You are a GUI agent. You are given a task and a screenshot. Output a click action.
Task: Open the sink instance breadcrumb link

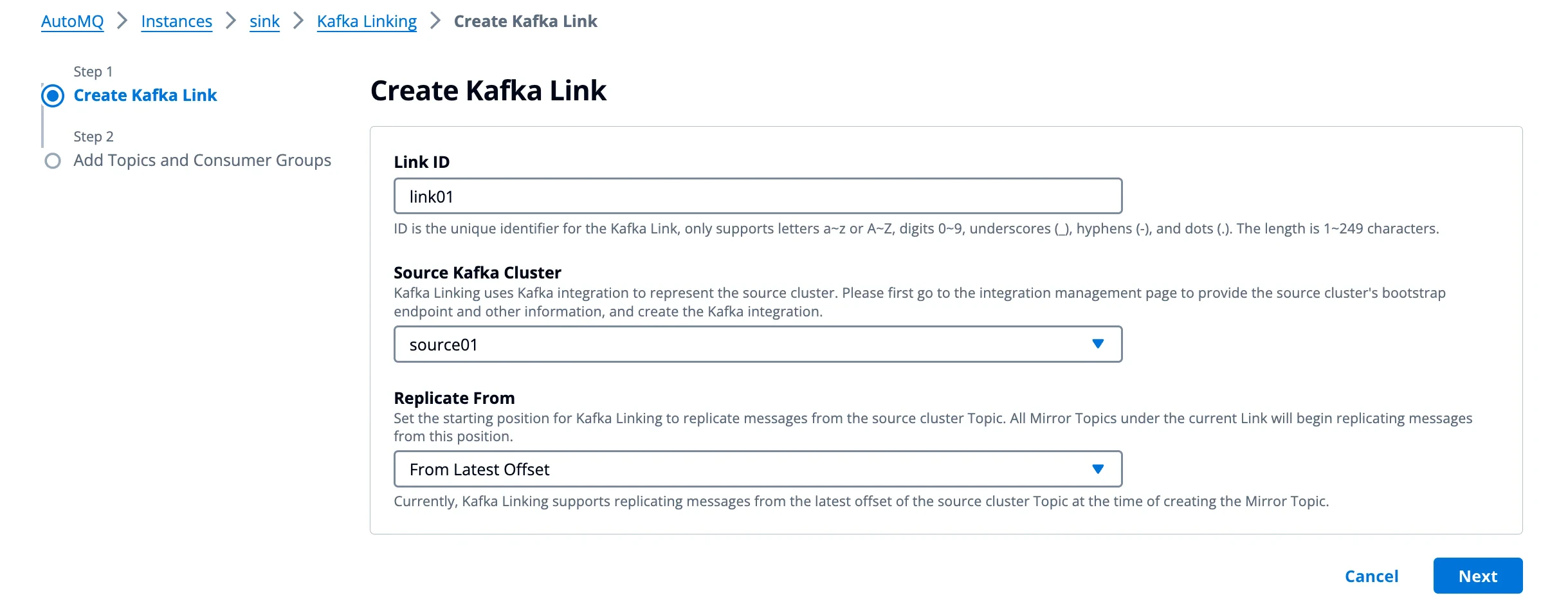click(x=264, y=21)
